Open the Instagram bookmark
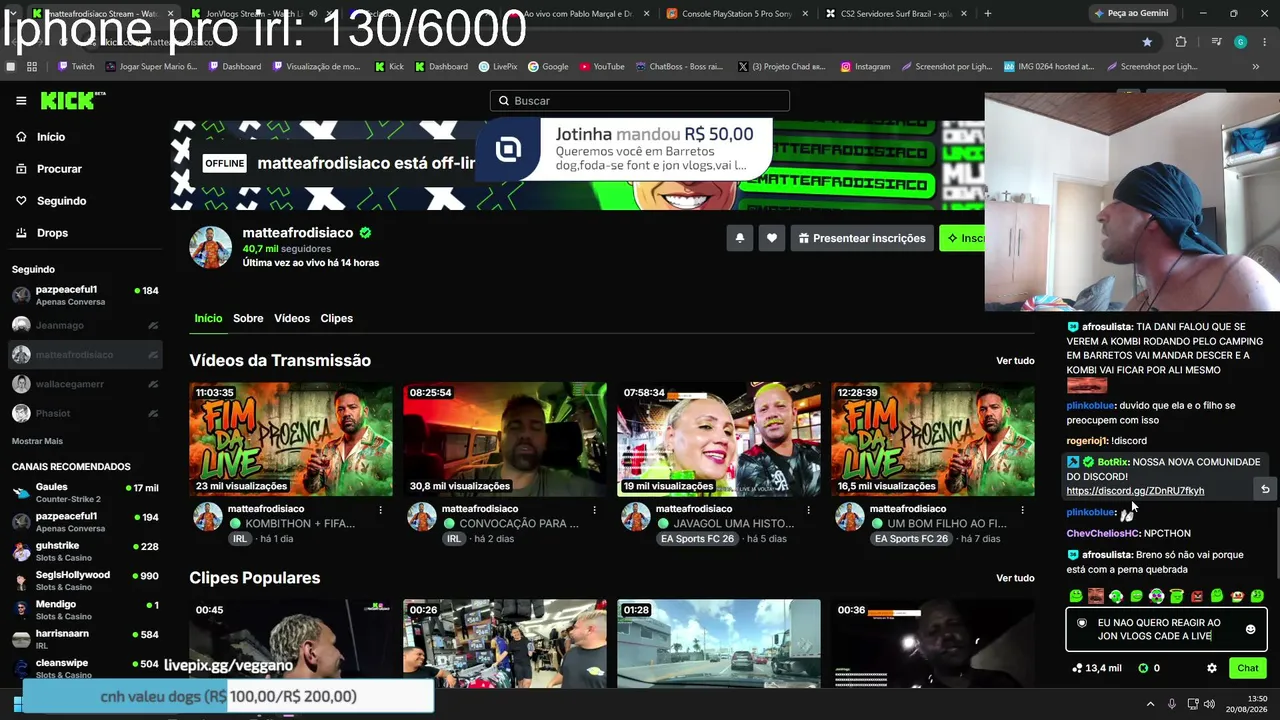Viewport: 1280px width, 720px height. pyautogui.click(x=865, y=67)
